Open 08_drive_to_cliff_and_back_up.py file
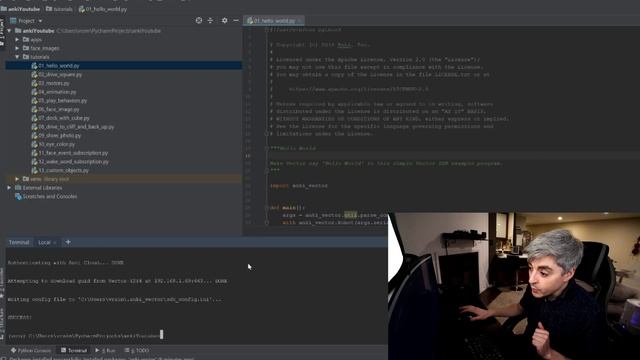 click(x=76, y=127)
